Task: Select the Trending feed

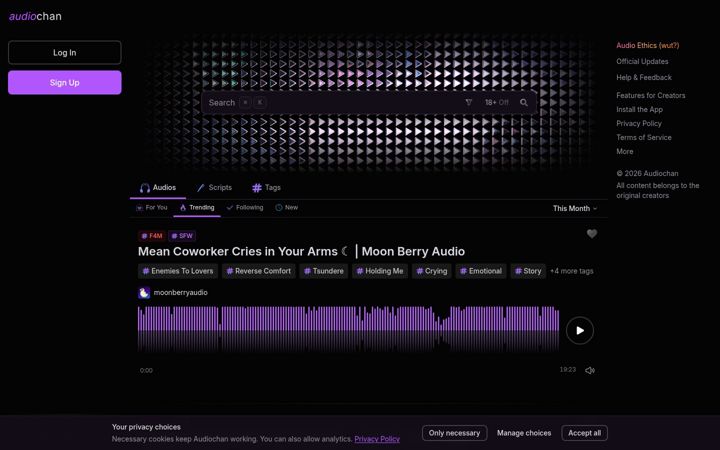Action: pos(197,208)
